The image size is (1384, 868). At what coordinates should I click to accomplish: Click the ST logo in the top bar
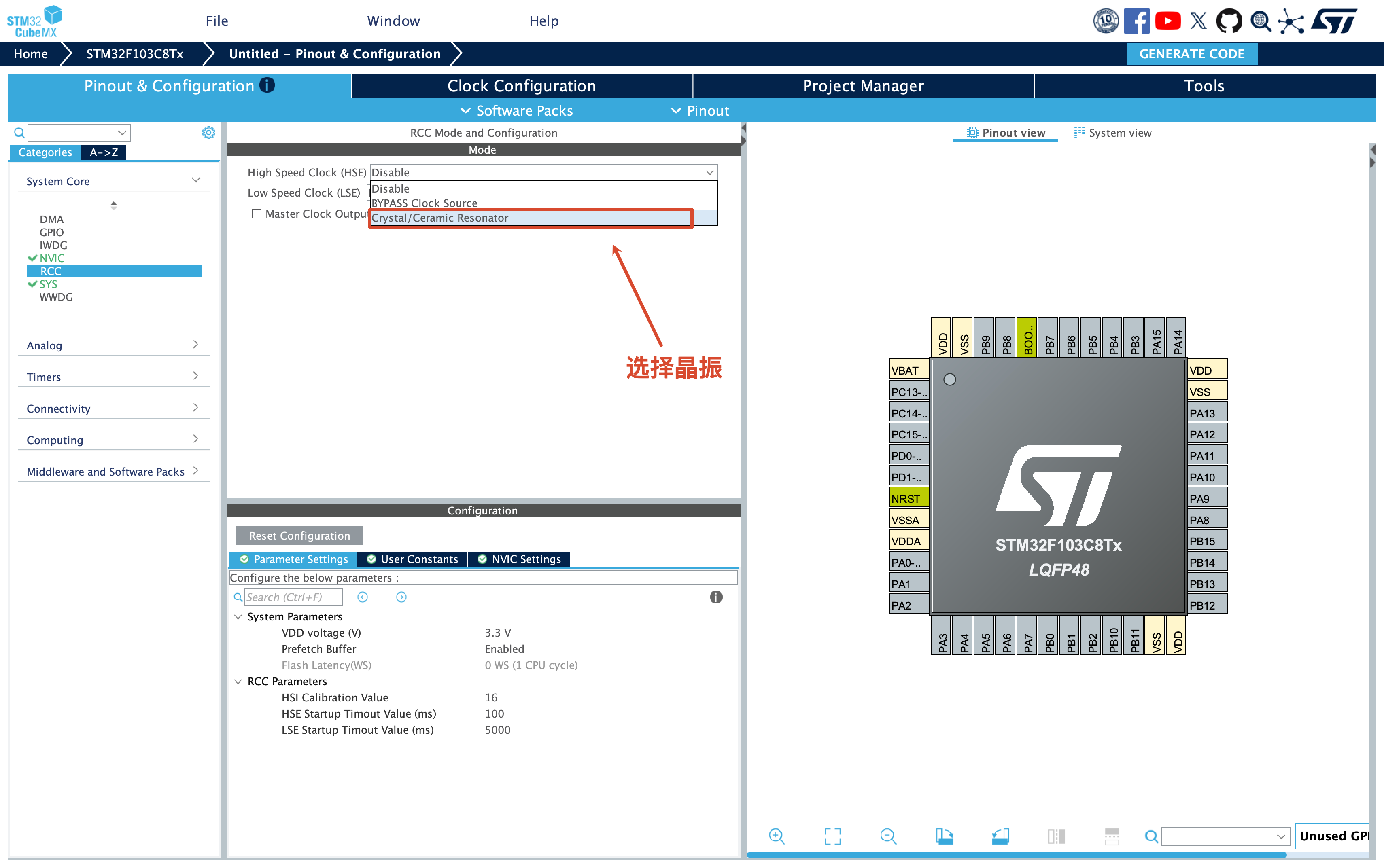[1334, 21]
